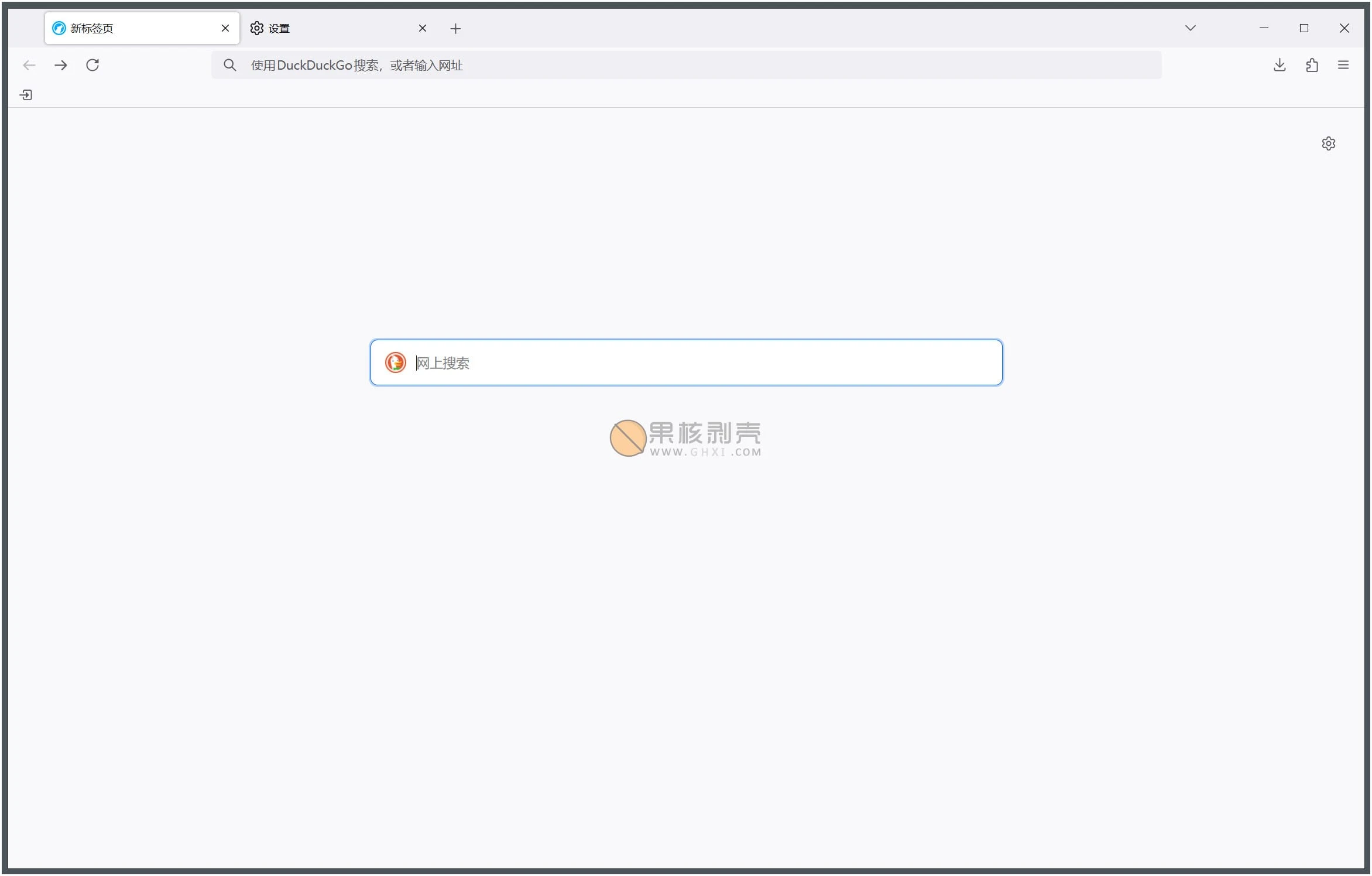Open the tab list dropdown chevron

pyautogui.click(x=1190, y=28)
